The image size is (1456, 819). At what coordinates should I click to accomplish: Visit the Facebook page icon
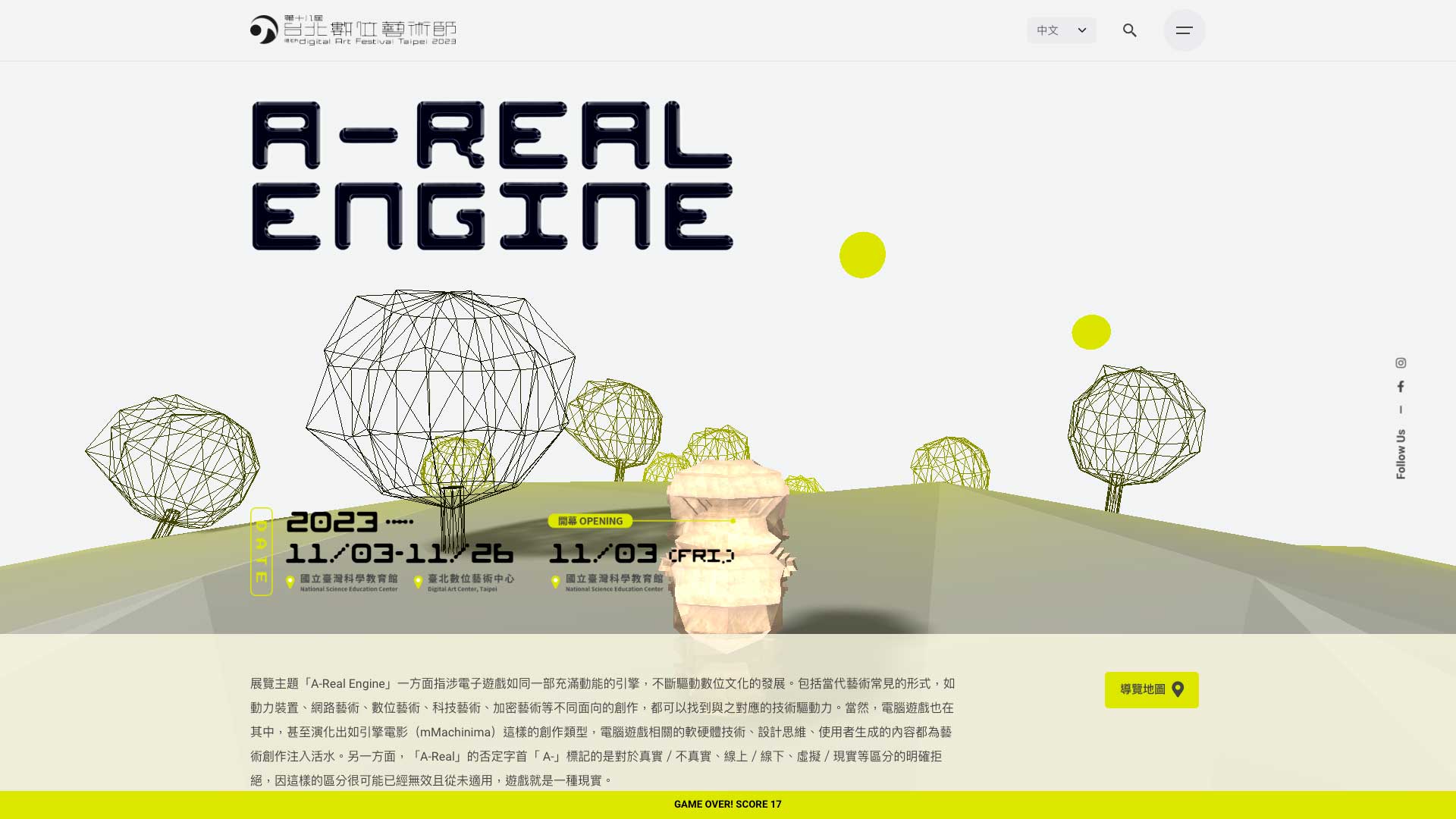click(x=1401, y=387)
